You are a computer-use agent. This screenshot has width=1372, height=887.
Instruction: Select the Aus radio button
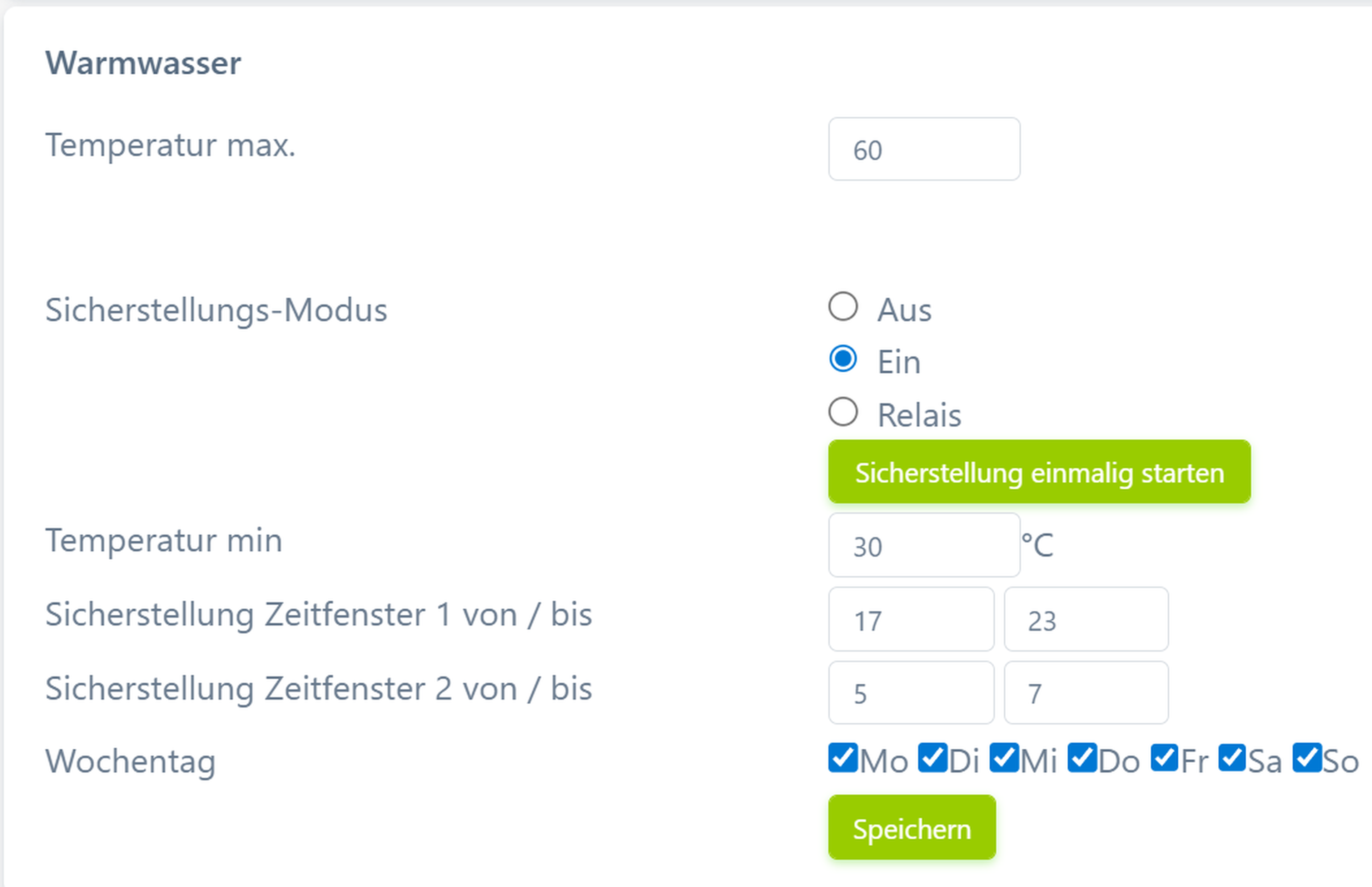pos(843,306)
